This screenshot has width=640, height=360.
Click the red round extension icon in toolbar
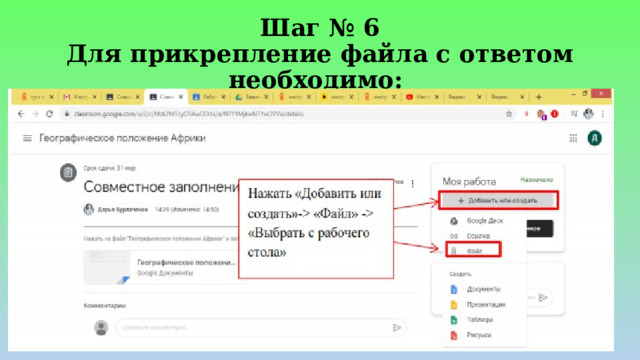pyautogui.click(x=554, y=114)
